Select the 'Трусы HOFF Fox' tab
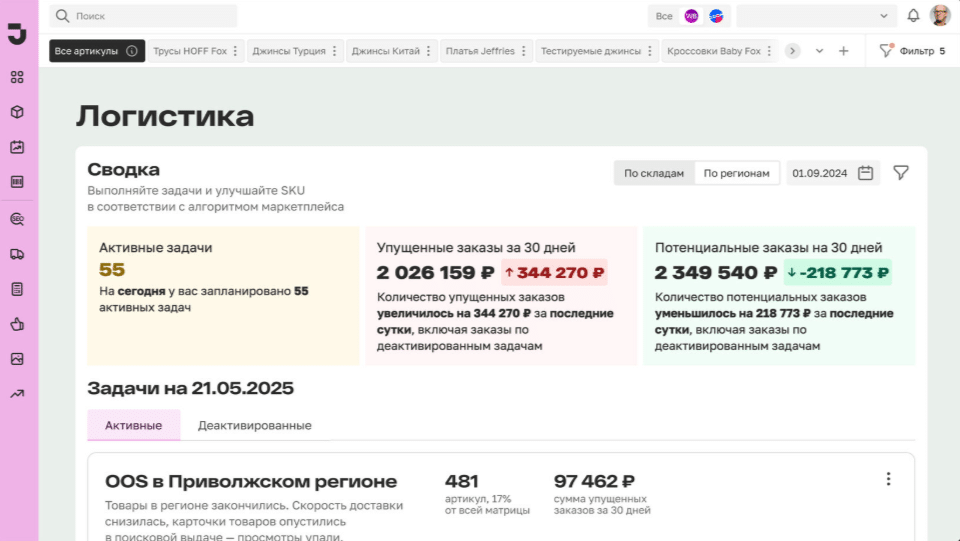 pos(196,51)
